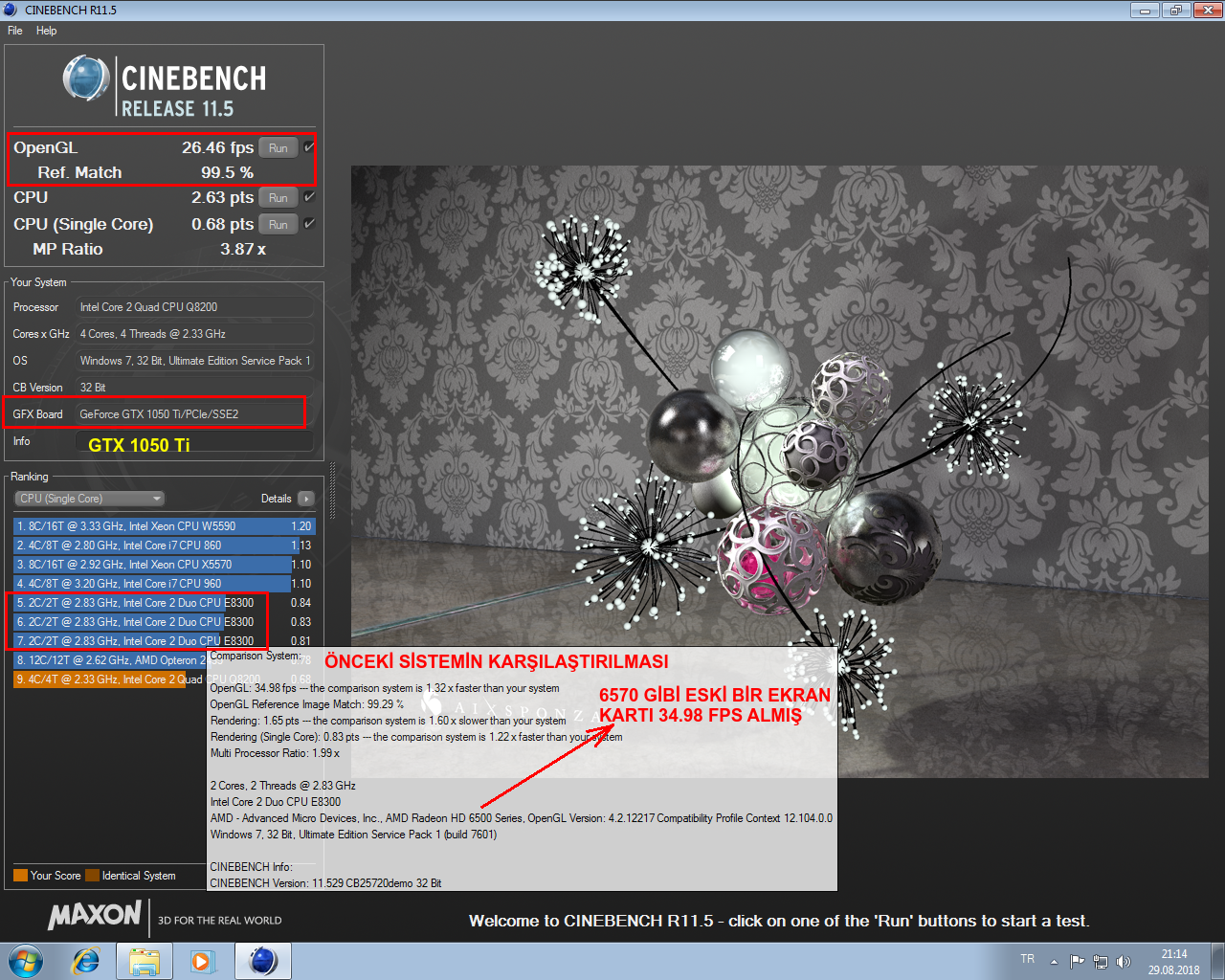Click the Info field in Your System
This screenshot has width=1225, height=980.
[194, 442]
